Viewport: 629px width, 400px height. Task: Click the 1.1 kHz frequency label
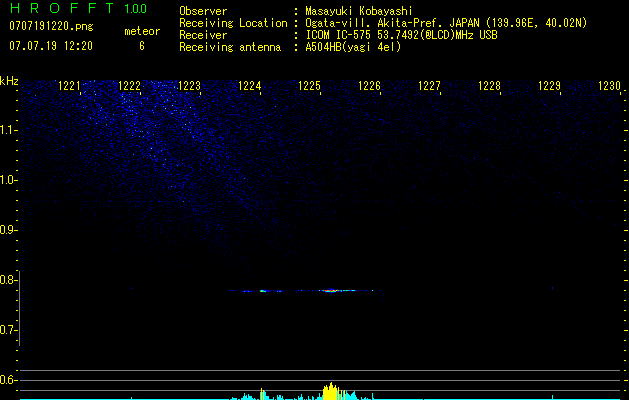[x=9, y=130]
